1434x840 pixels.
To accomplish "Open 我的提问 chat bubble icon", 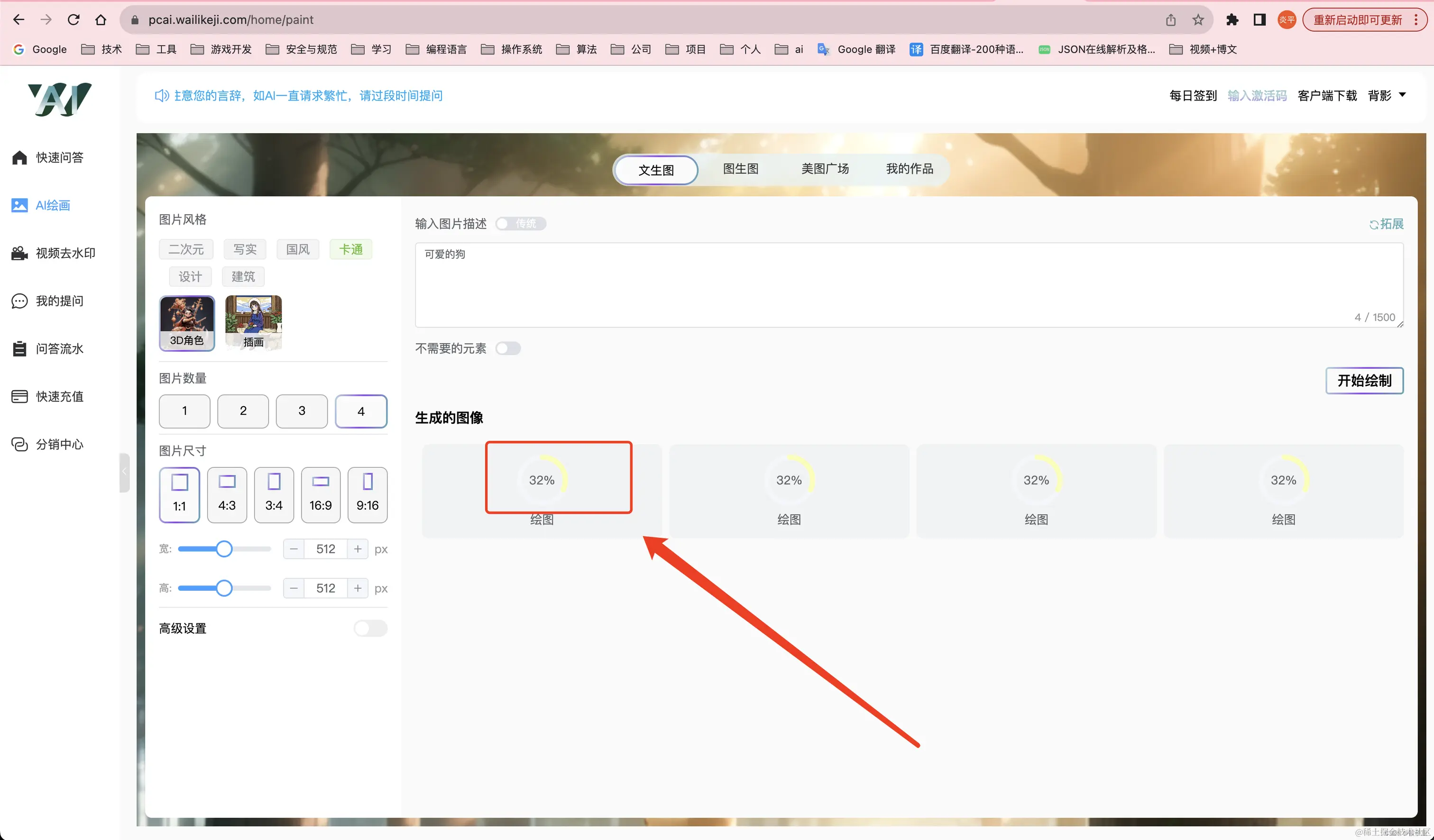I will (x=19, y=301).
